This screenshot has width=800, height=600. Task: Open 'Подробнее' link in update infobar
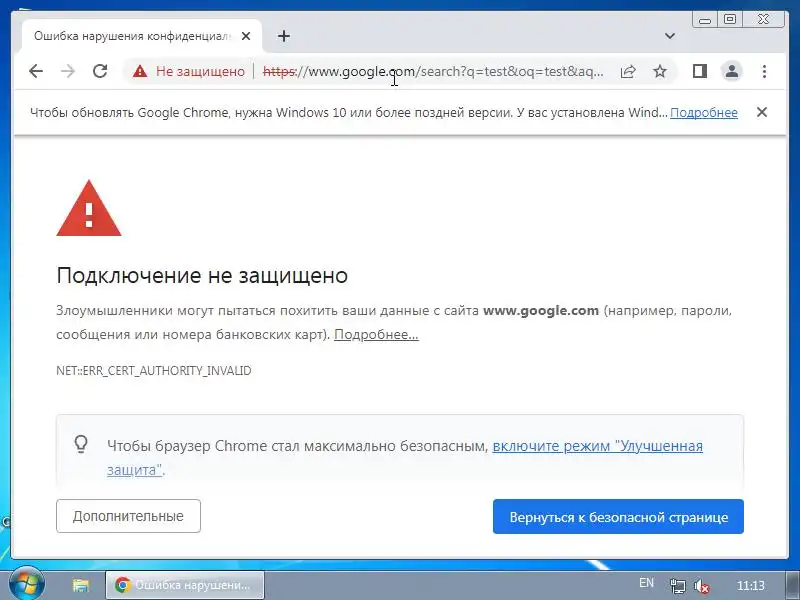[x=704, y=113]
